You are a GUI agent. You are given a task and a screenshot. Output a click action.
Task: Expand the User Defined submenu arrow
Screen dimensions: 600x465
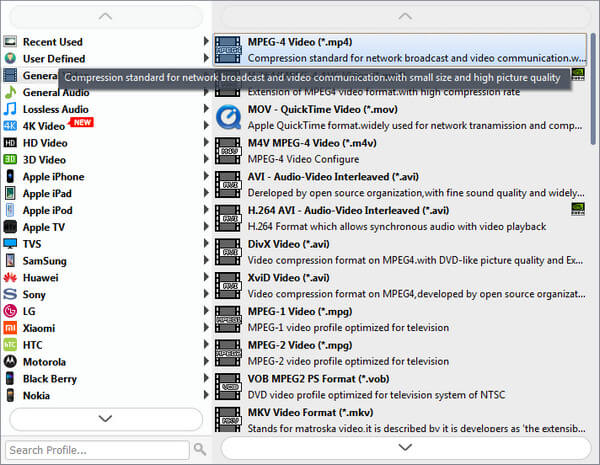(x=206, y=58)
